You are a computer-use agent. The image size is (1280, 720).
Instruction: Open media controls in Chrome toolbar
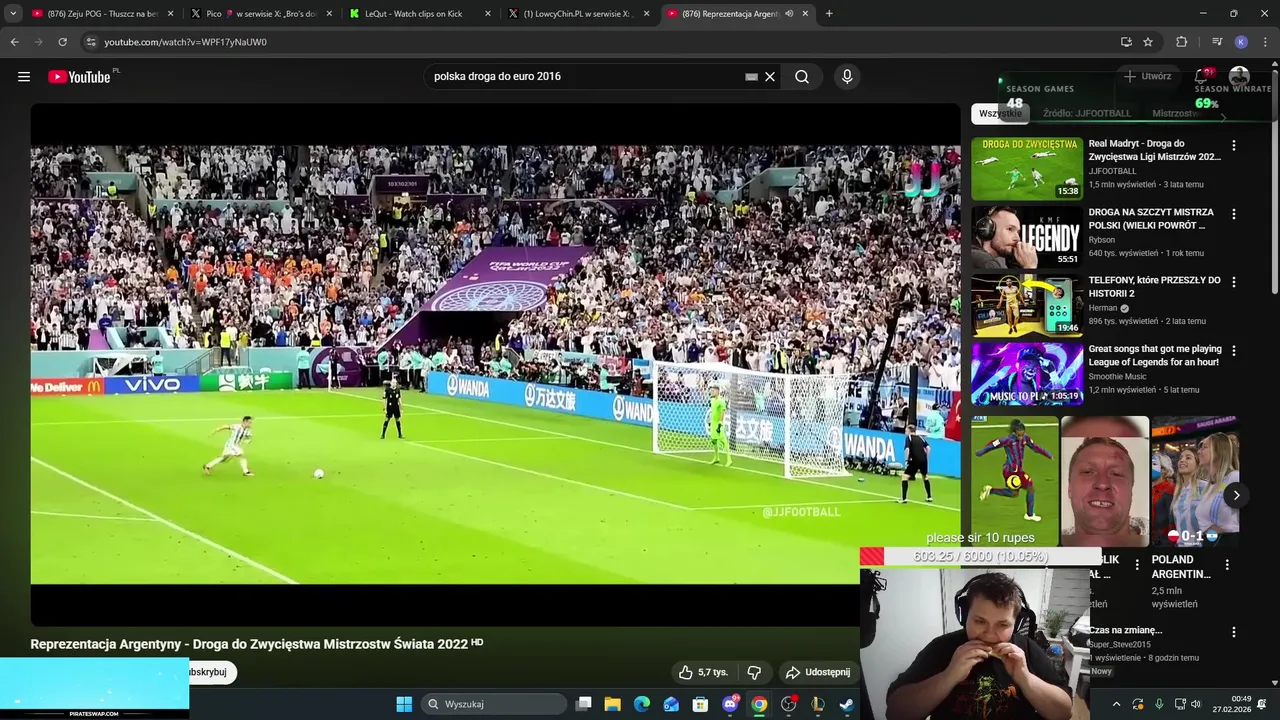[x=1217, y=42]
